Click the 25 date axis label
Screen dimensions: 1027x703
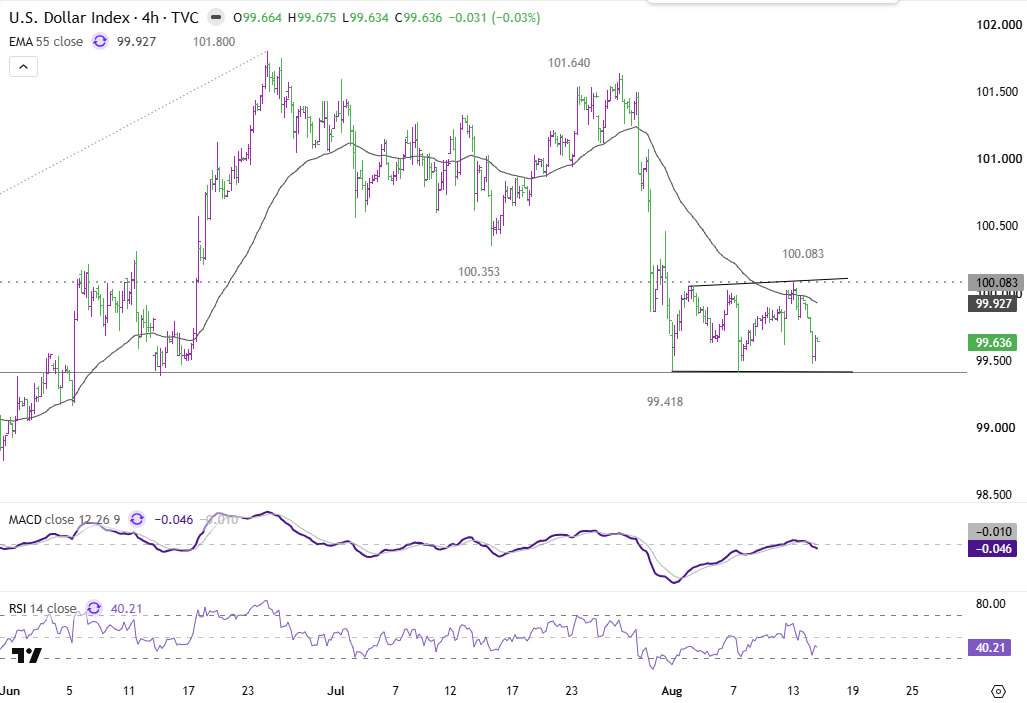(912, 691)
